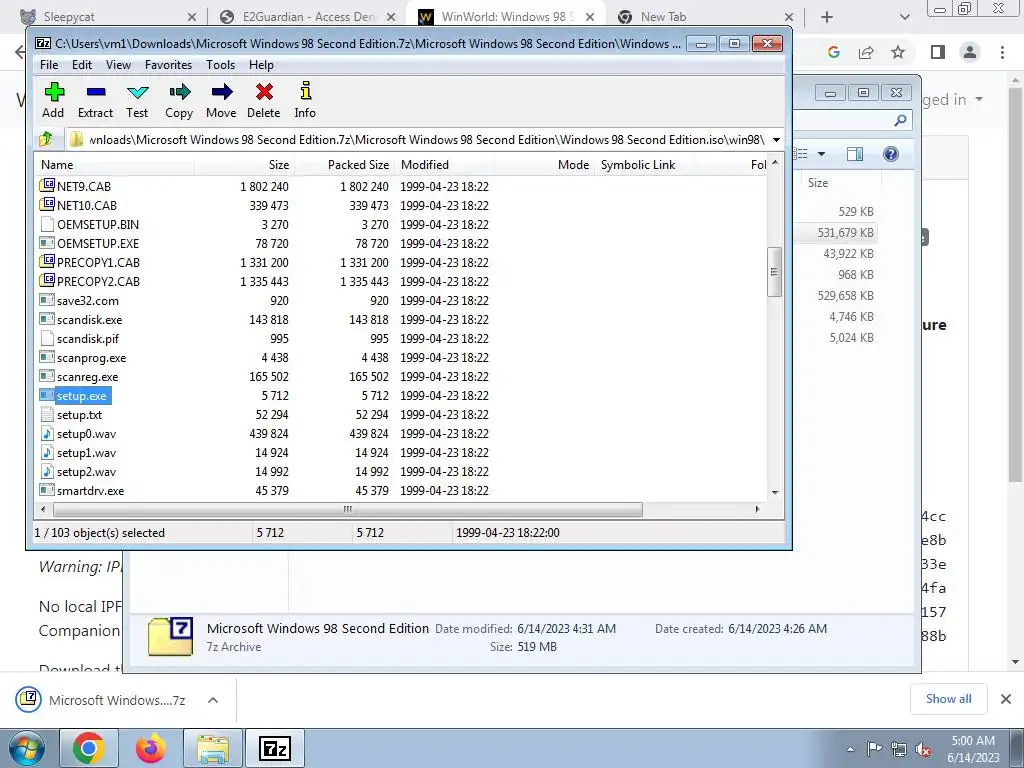
Task: Close the WinWorld Windows 98 tab
Action: click(x=590, y=18)
